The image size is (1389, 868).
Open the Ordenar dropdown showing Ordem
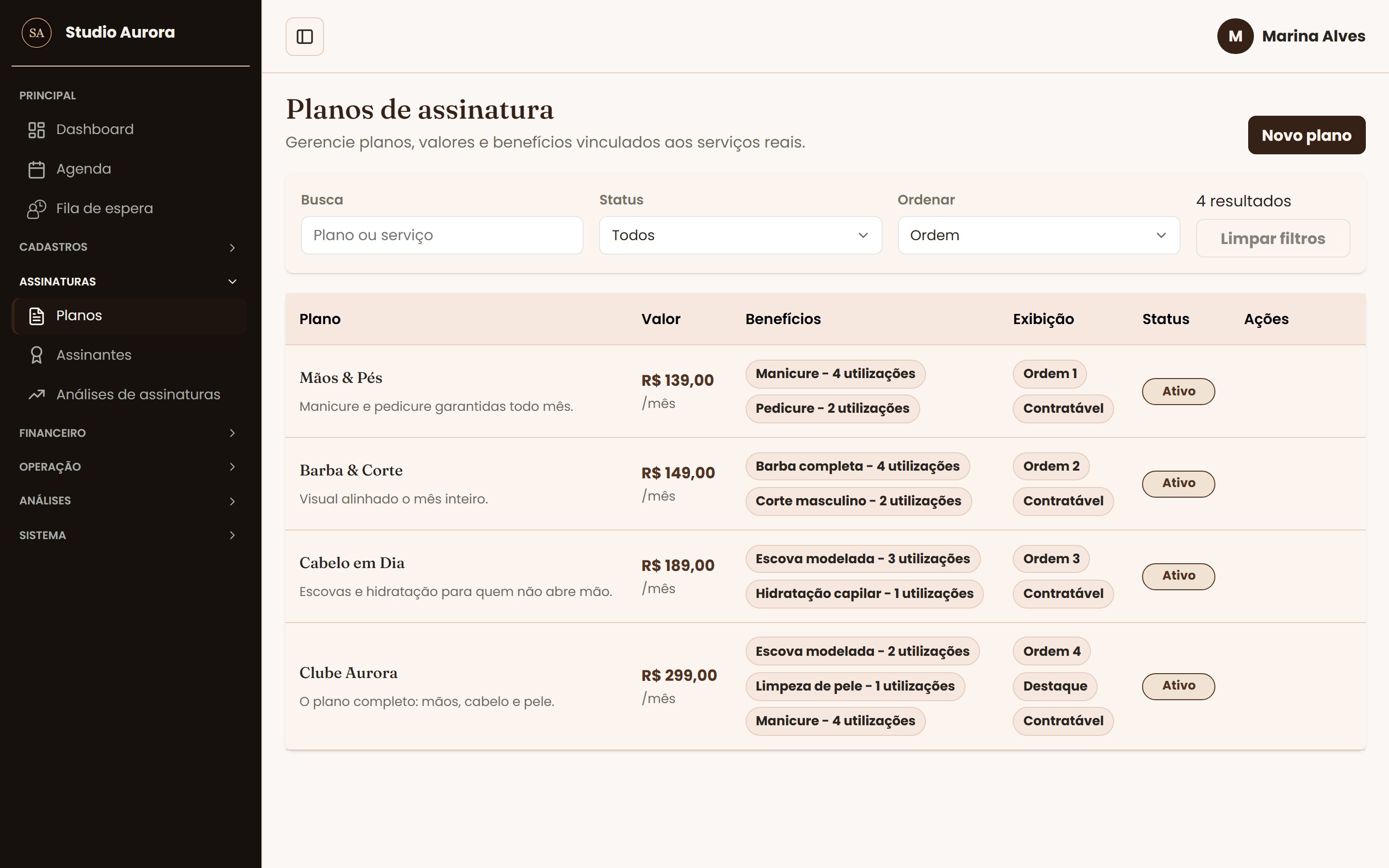1039,235
